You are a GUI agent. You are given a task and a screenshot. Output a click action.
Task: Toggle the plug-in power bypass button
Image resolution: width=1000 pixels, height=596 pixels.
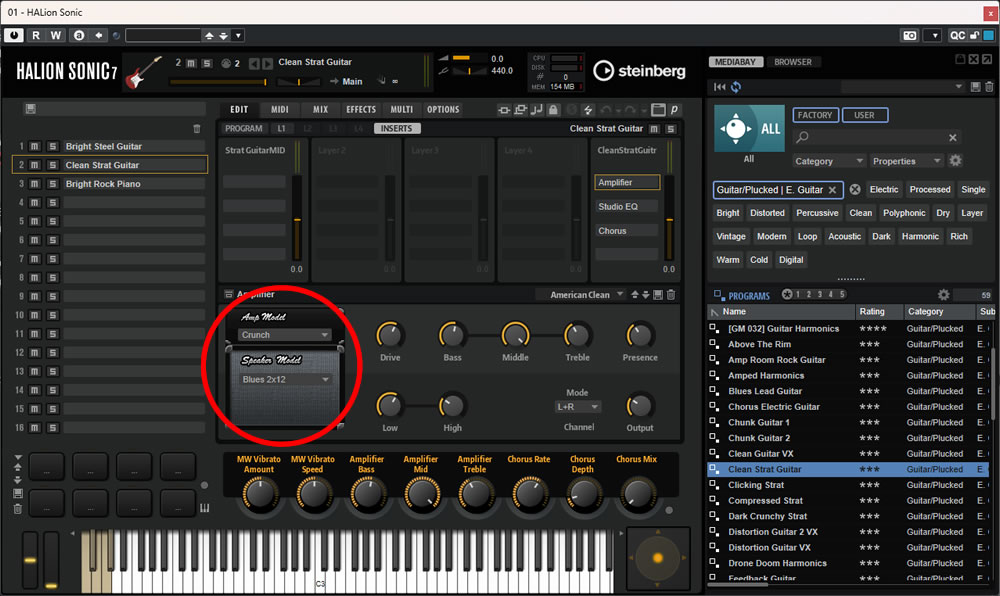coord(14,36)
